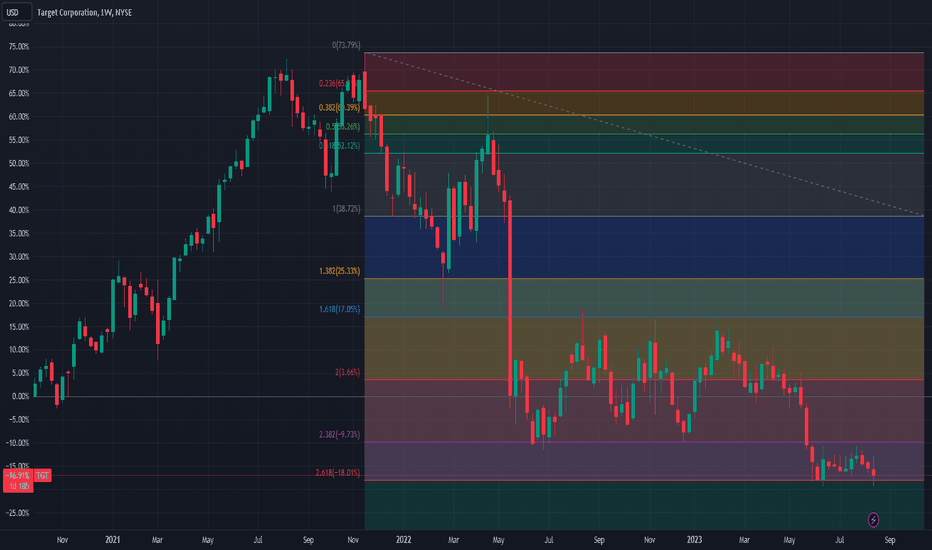Click the Nov label just before 2023
Screen dimensions: 932x550
pyautogui.click(x=650, y=540)
